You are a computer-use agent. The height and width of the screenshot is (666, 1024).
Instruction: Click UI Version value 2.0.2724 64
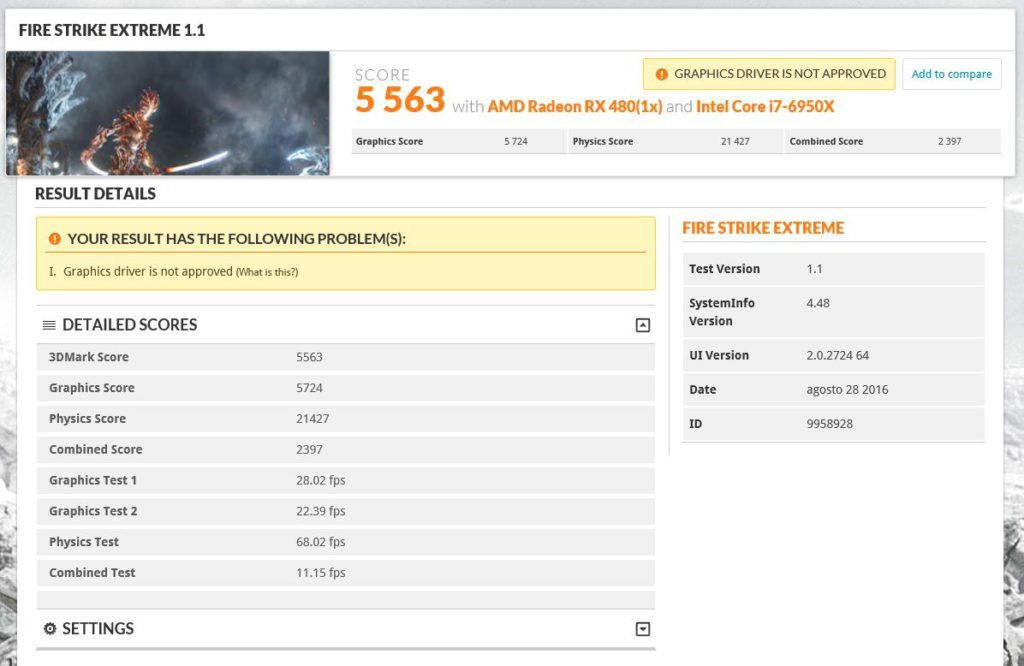click(837, 355)
